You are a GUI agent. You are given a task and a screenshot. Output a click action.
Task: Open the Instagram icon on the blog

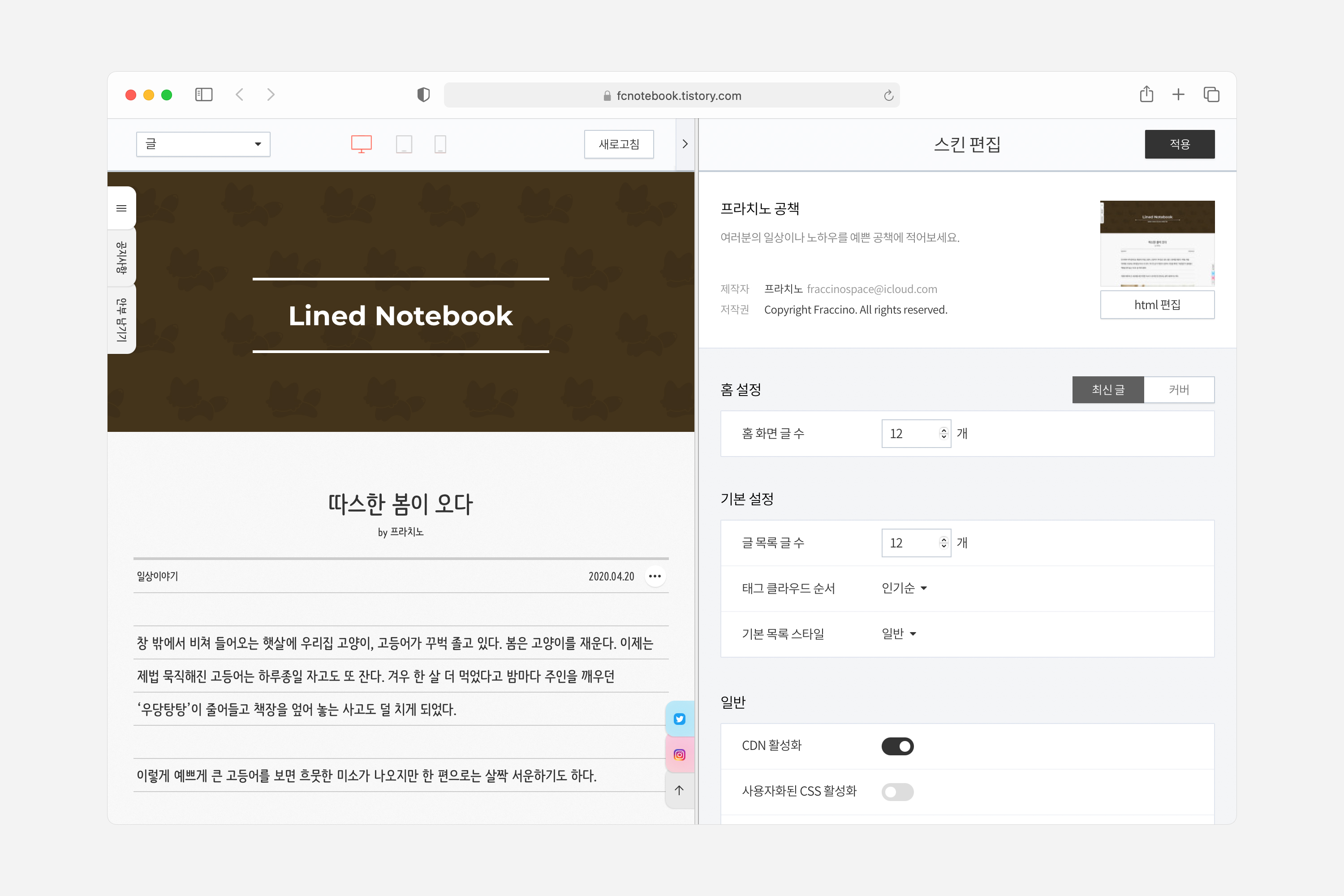[680, 754]
